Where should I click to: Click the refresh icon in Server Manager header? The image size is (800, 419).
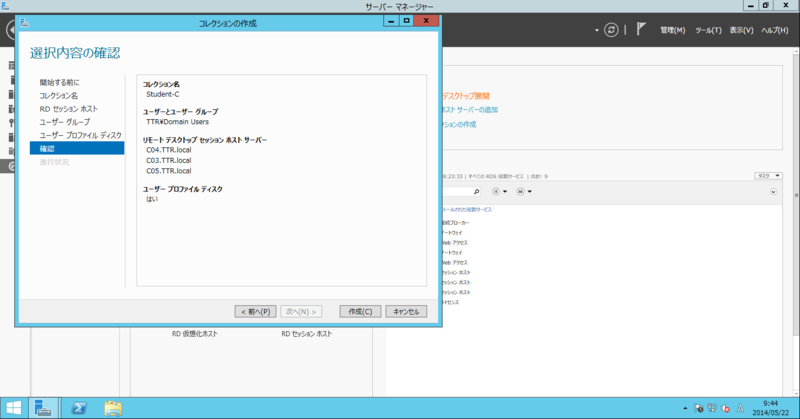611,30
